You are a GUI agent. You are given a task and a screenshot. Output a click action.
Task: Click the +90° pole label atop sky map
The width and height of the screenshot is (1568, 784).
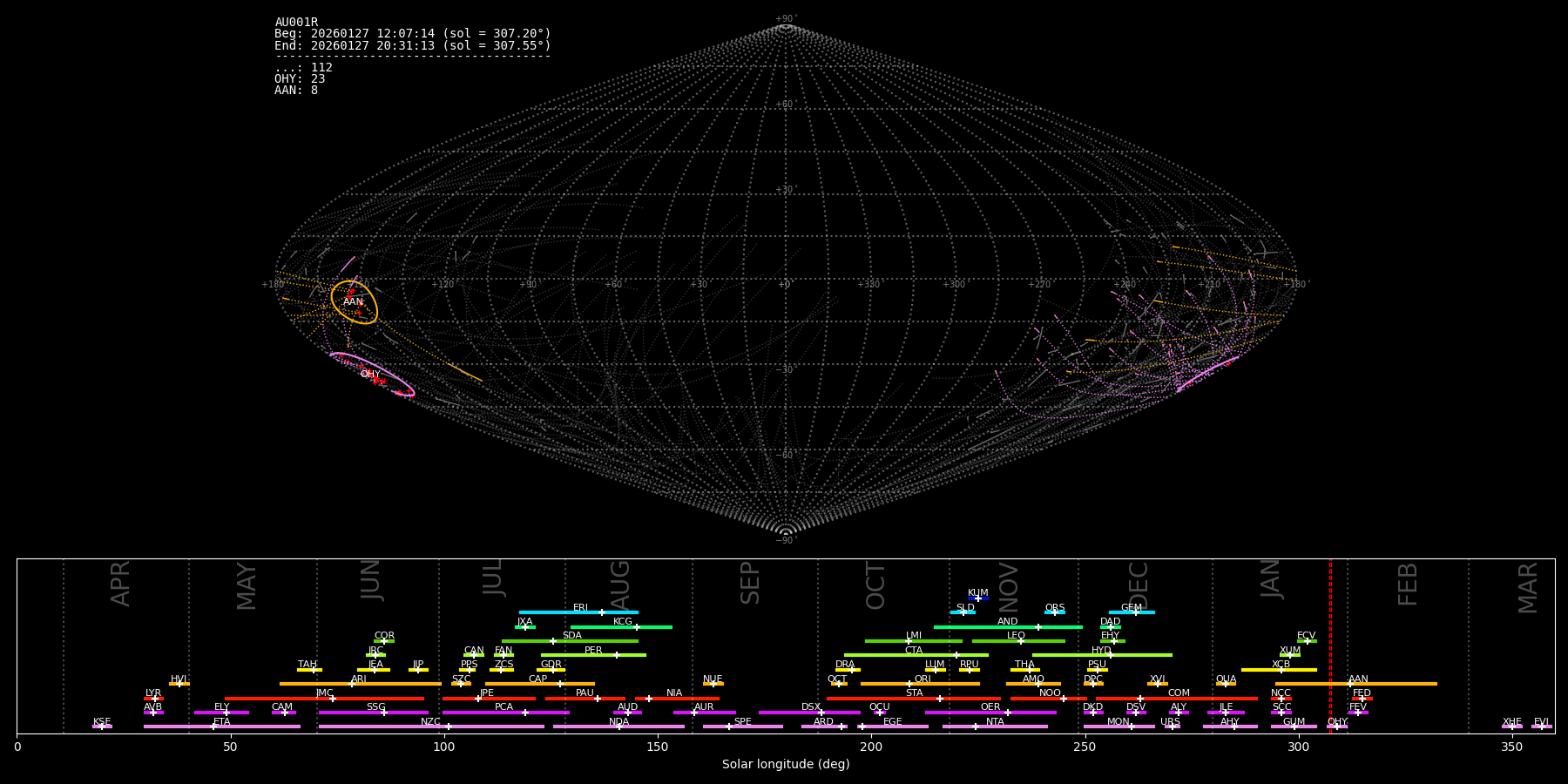(x=786, y=19)
